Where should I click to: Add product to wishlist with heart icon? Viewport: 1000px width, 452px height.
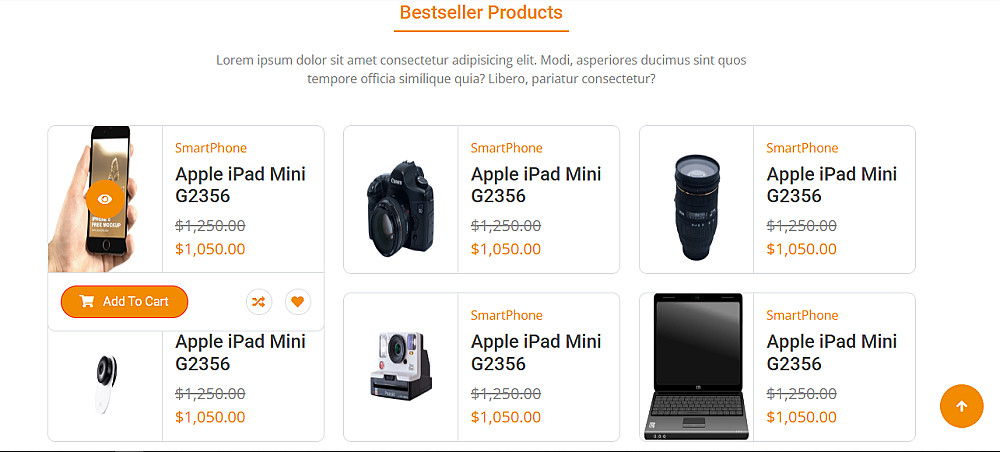[298, 302]
